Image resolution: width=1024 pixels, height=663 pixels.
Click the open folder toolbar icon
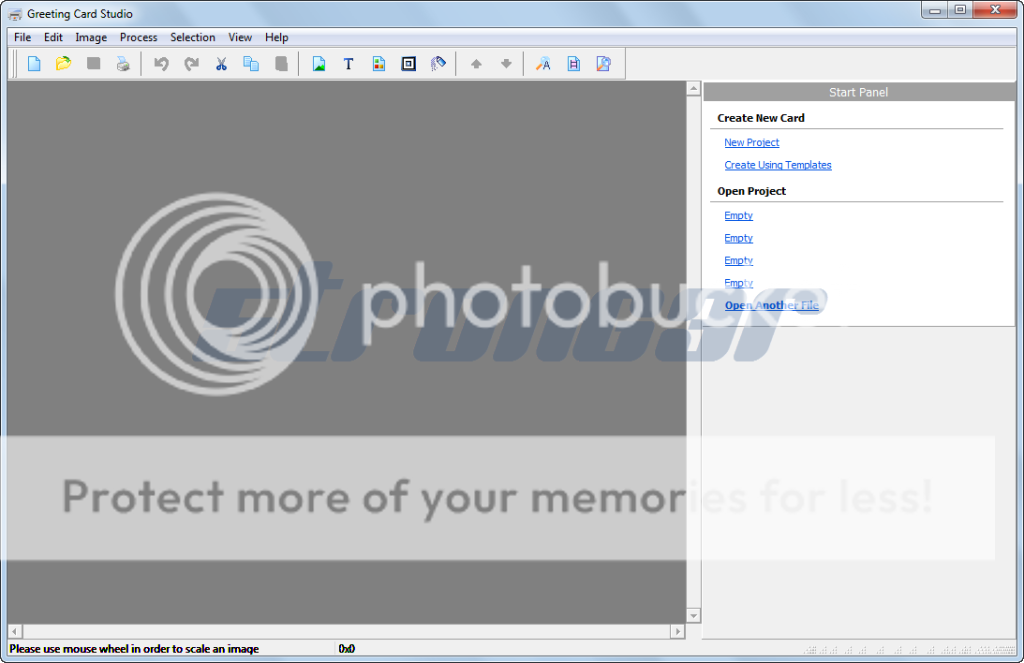point(63,63)
